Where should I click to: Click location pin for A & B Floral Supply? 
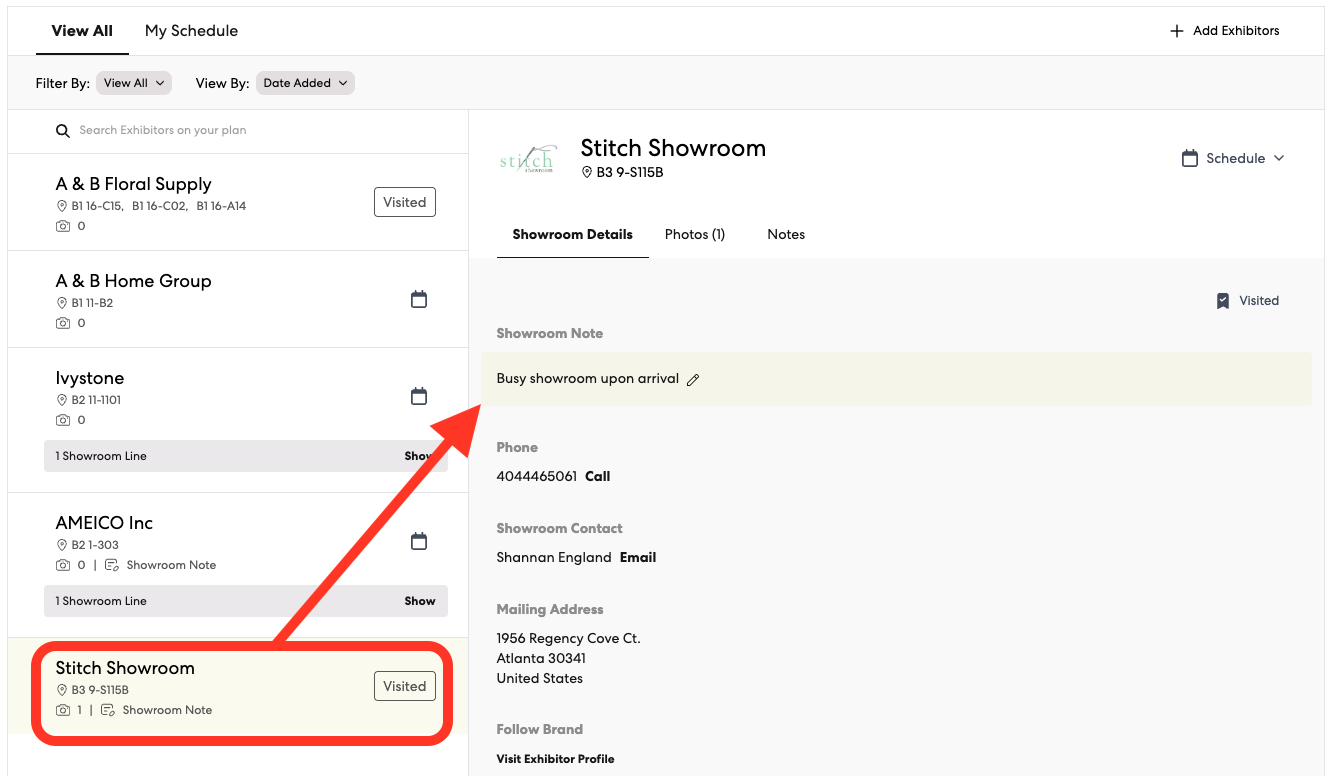click(62, 206)
